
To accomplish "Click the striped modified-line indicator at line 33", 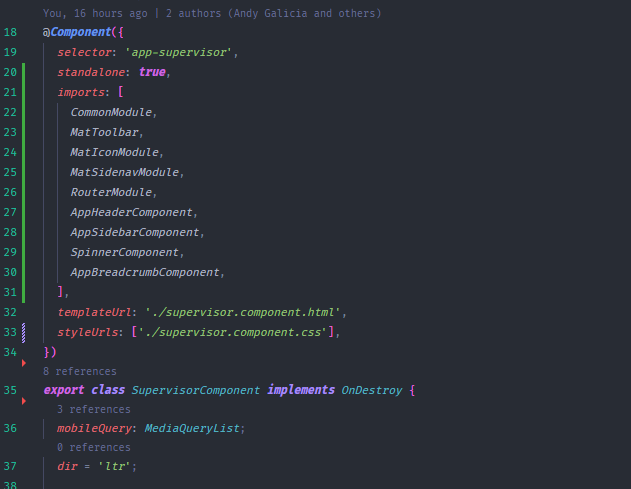I will (x=23, y=332).
